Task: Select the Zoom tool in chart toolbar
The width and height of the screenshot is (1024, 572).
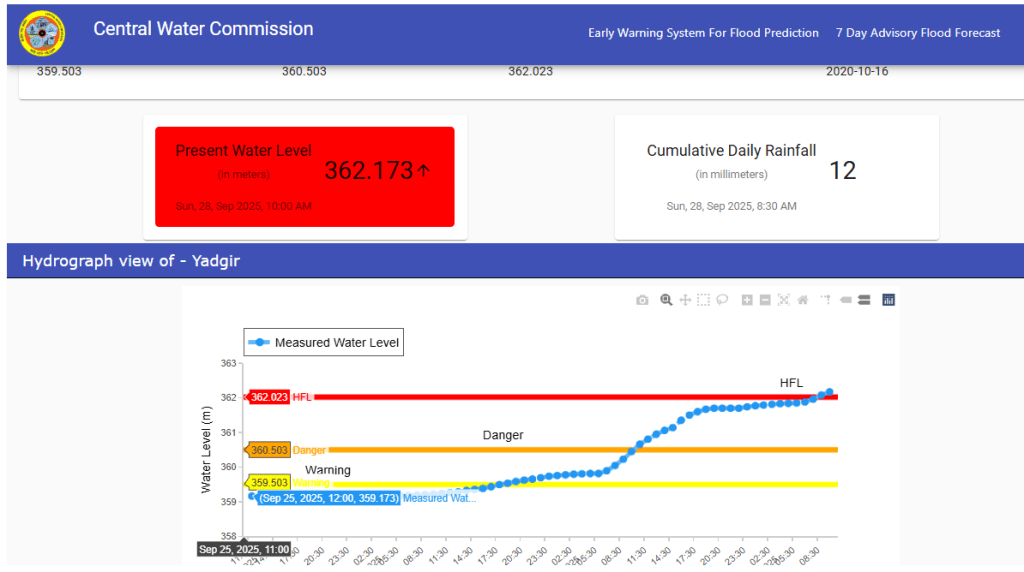Action: pos(666,300)
